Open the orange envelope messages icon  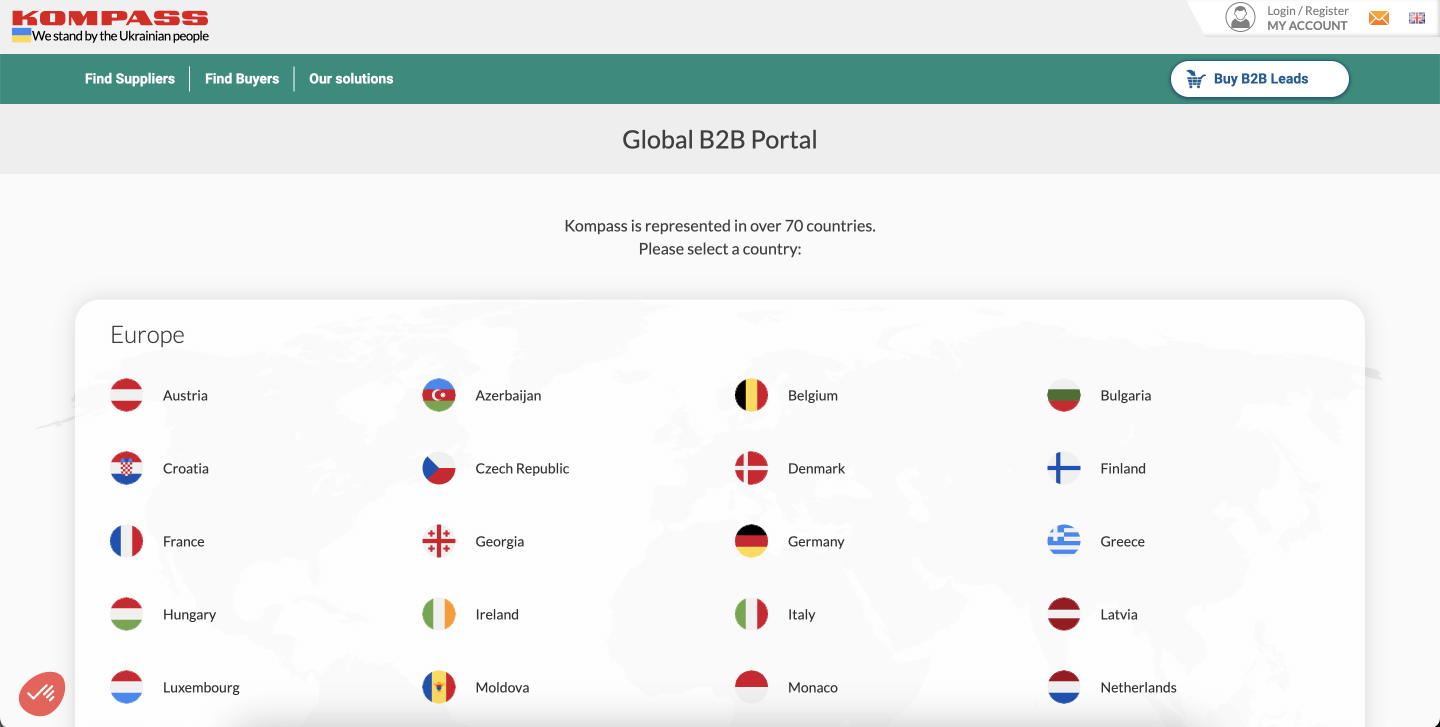(x=1379, y=18)
